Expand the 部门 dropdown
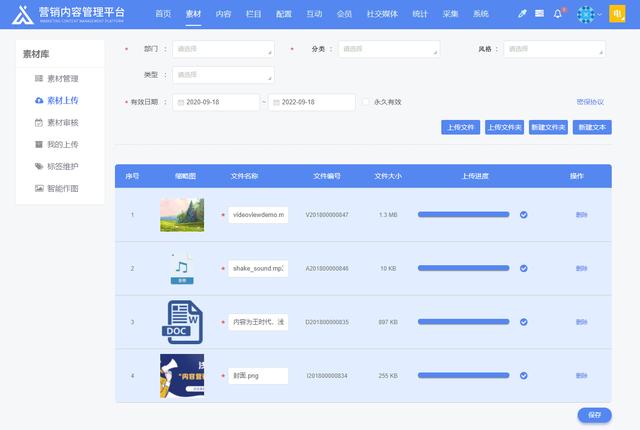This screenshot has height=430, width=640. point(223,48)
